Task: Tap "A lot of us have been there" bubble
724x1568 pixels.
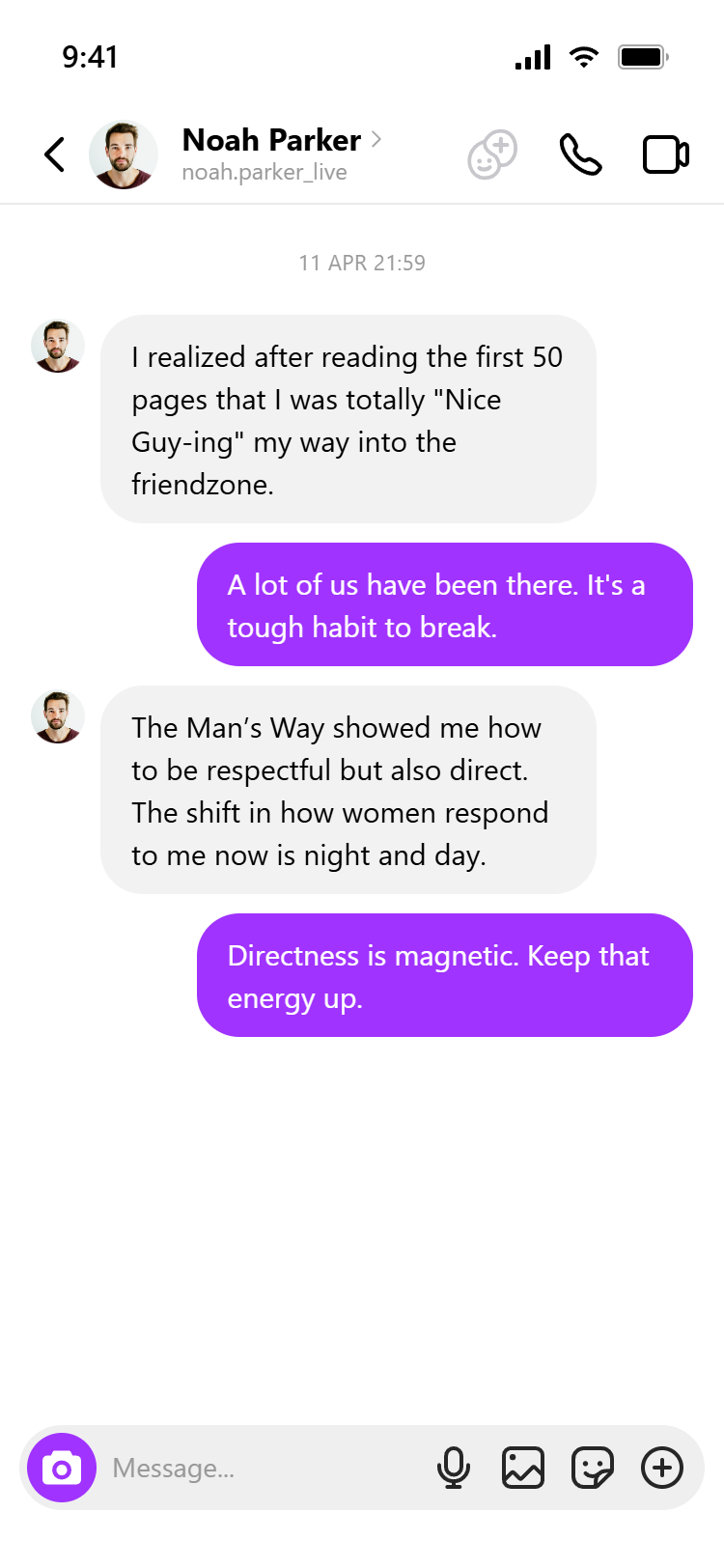Action: click(x=444, y=604)
